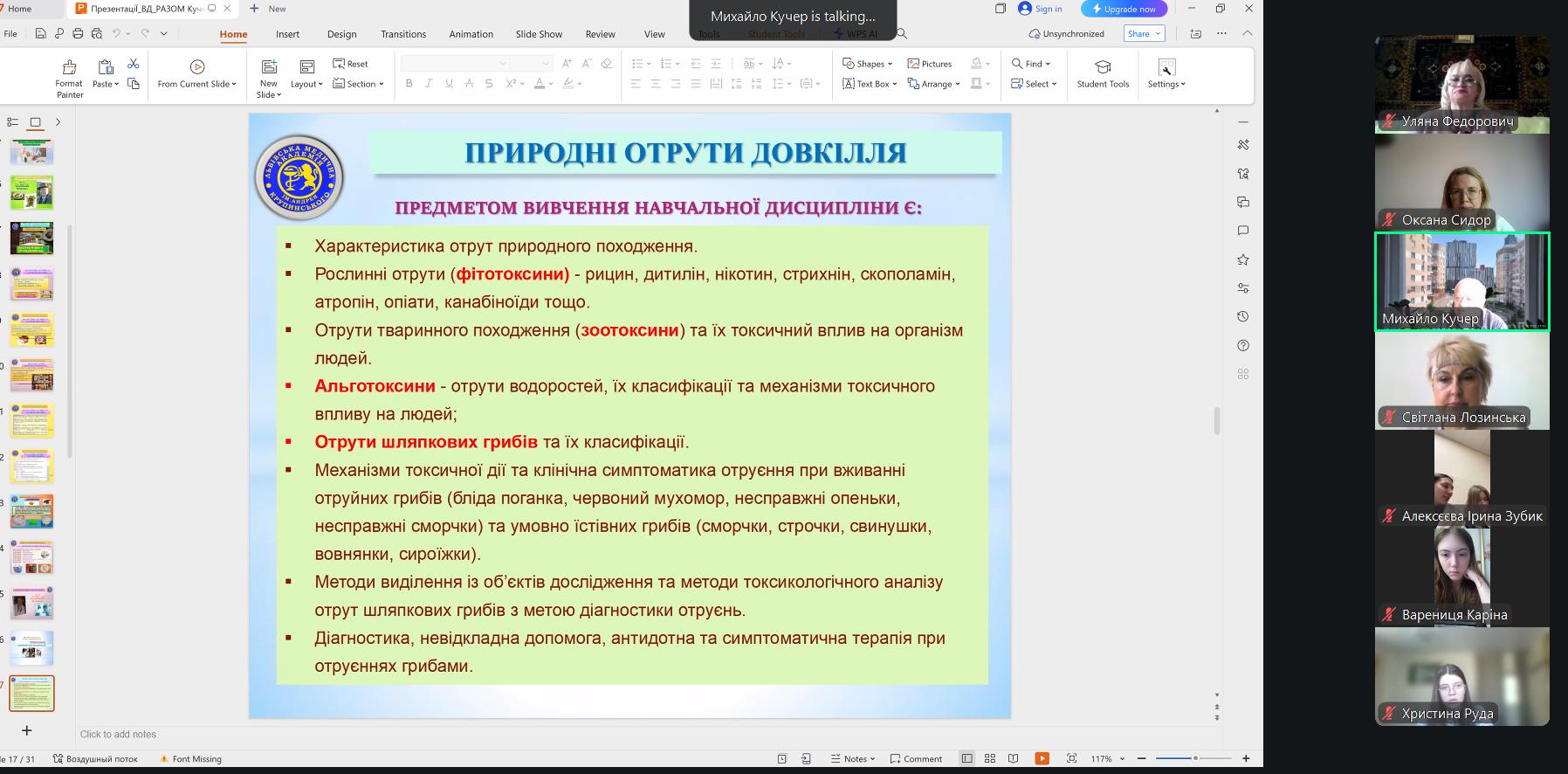Insert a Text Box

click(870, 84)
